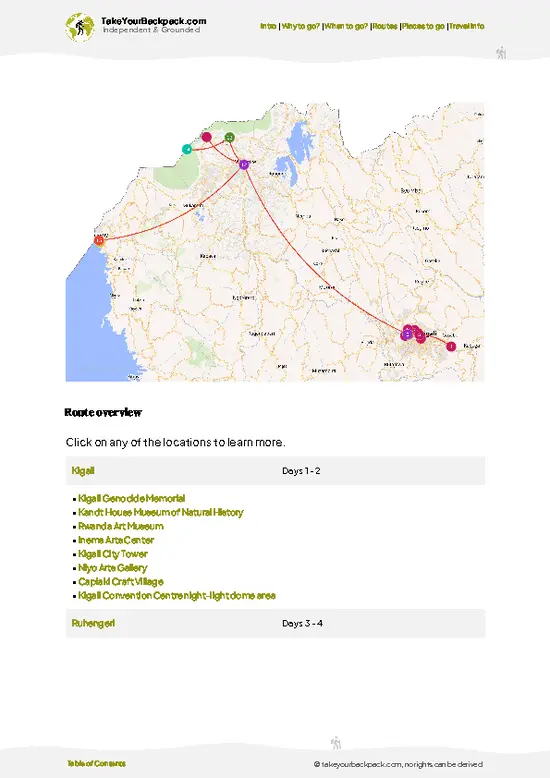This screenshot has height=778, width=550.
Task: Open Kandt House Museum of Natural History
Action: [160, 512]
